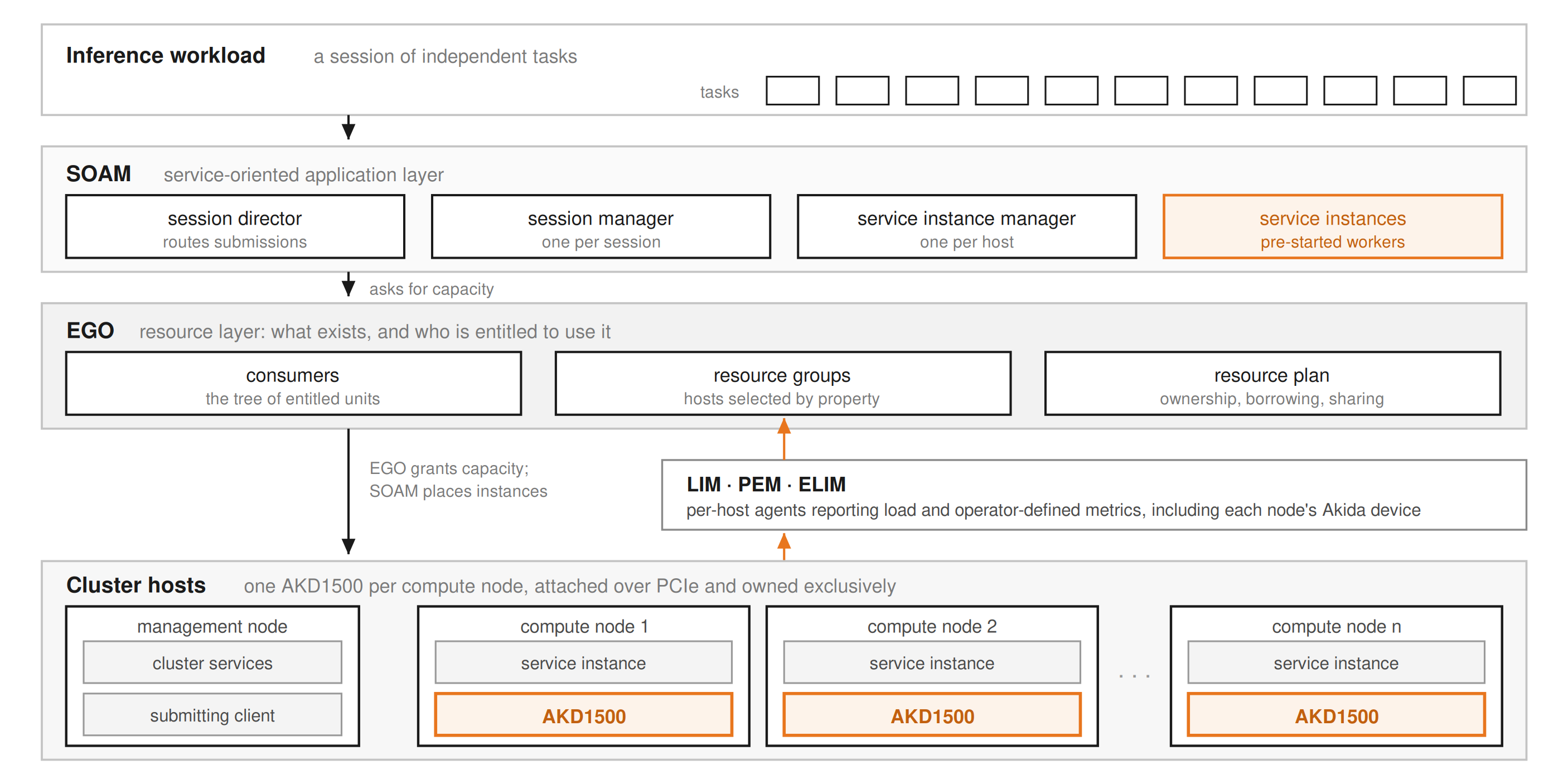Click the session director box

(x=235, y=226)
